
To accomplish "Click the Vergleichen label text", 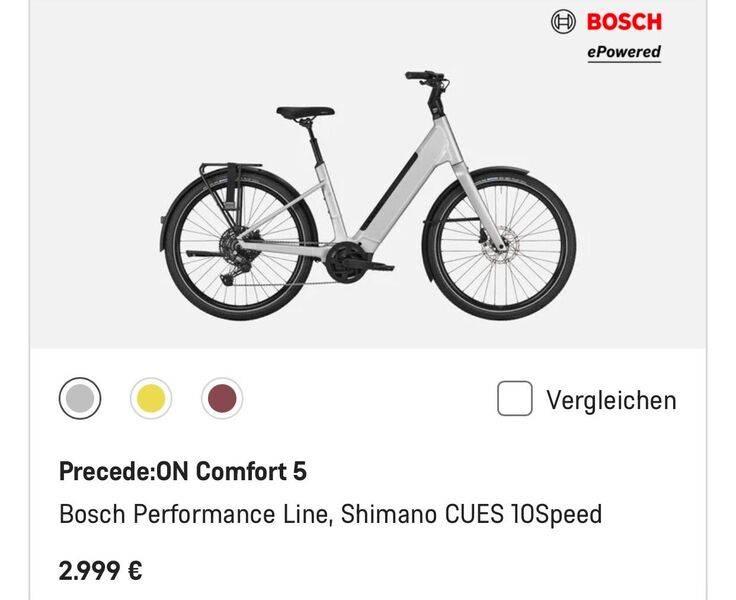I will click(x=611, y=401).
